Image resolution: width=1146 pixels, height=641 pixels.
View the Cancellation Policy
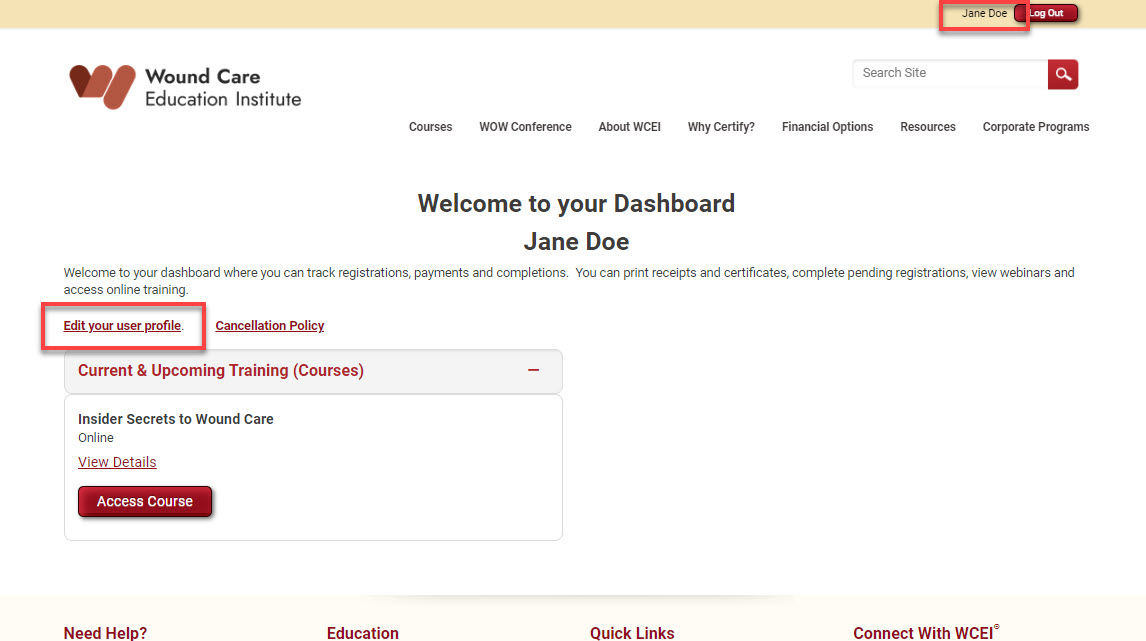point(269,325)
